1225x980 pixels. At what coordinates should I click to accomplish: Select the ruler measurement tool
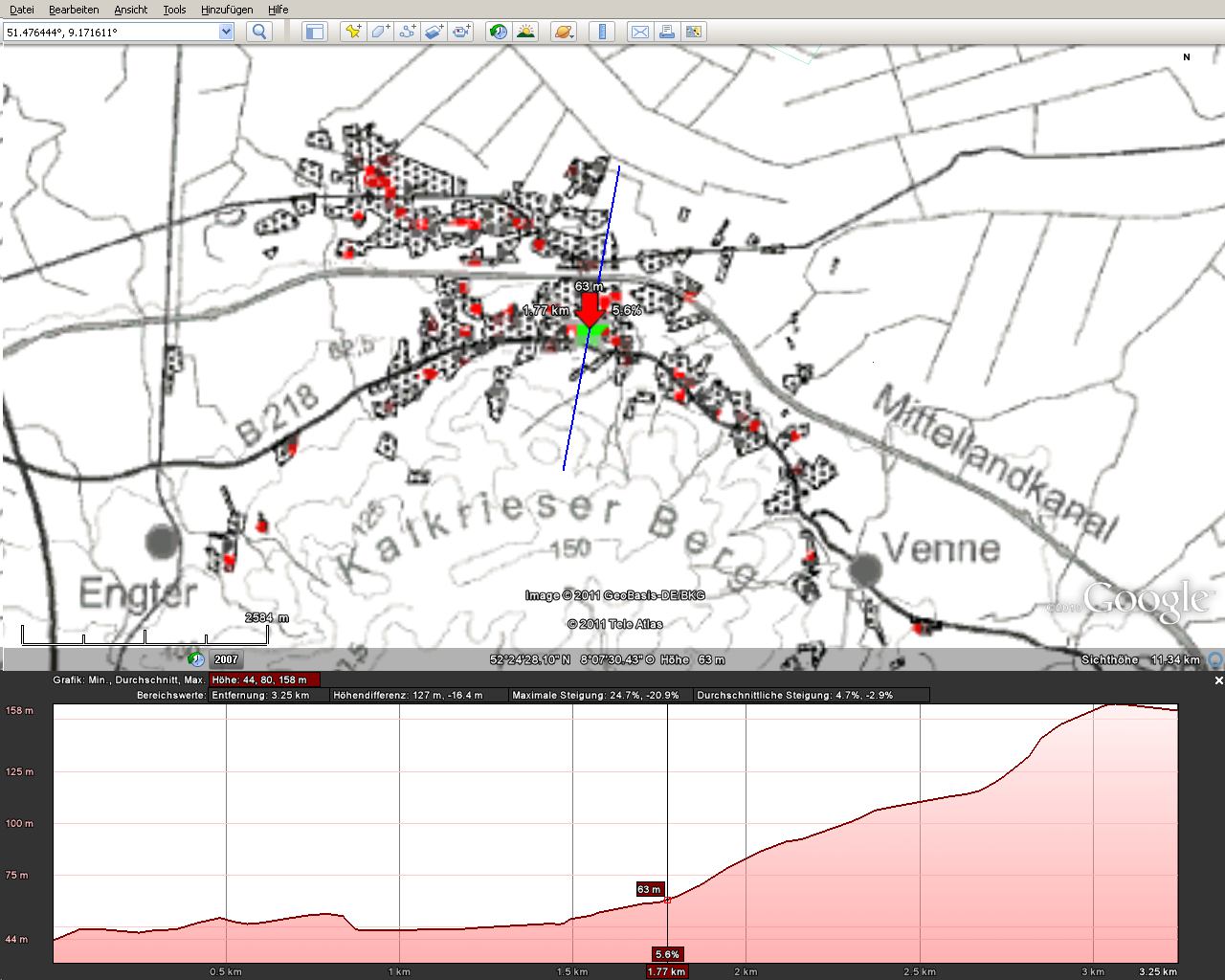(x=601, y=32)
